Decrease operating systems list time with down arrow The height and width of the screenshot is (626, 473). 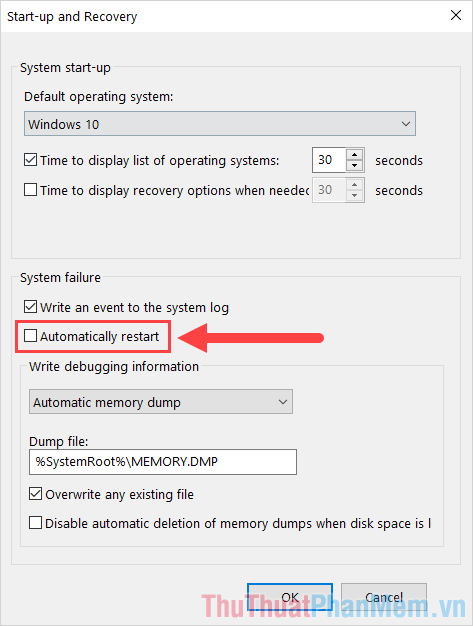pyautogui.click(x=354, y=166)
